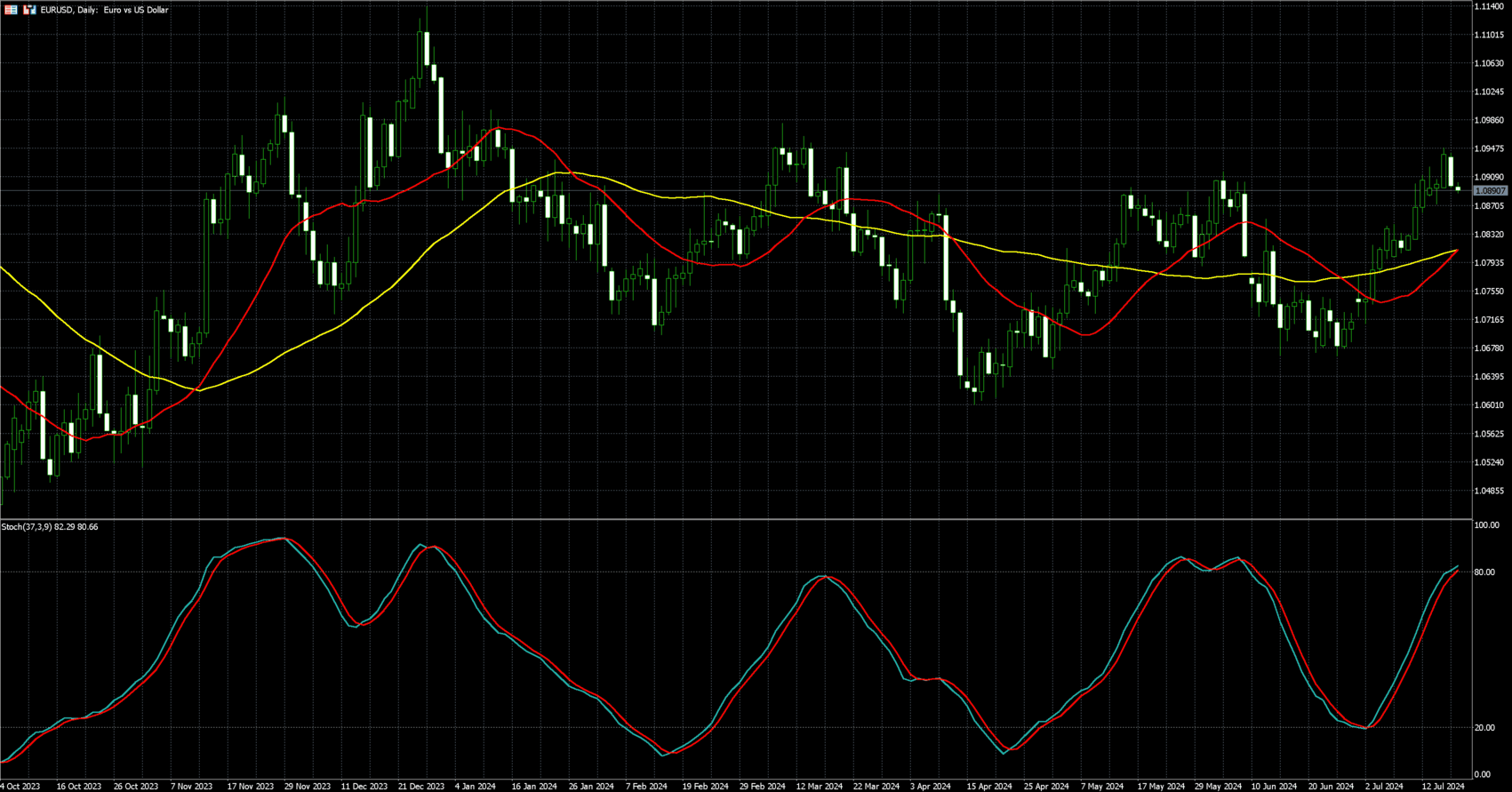This screenshot has width=1512, height=792.
Task: Click the 17 May 2024 date label
Action: [x=1162, y=787]
